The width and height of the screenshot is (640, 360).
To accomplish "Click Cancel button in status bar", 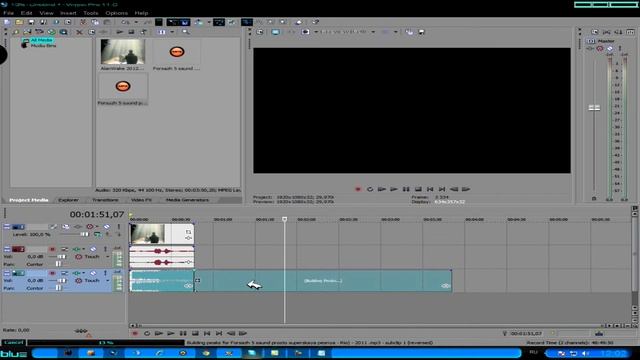I will (13, 342).
